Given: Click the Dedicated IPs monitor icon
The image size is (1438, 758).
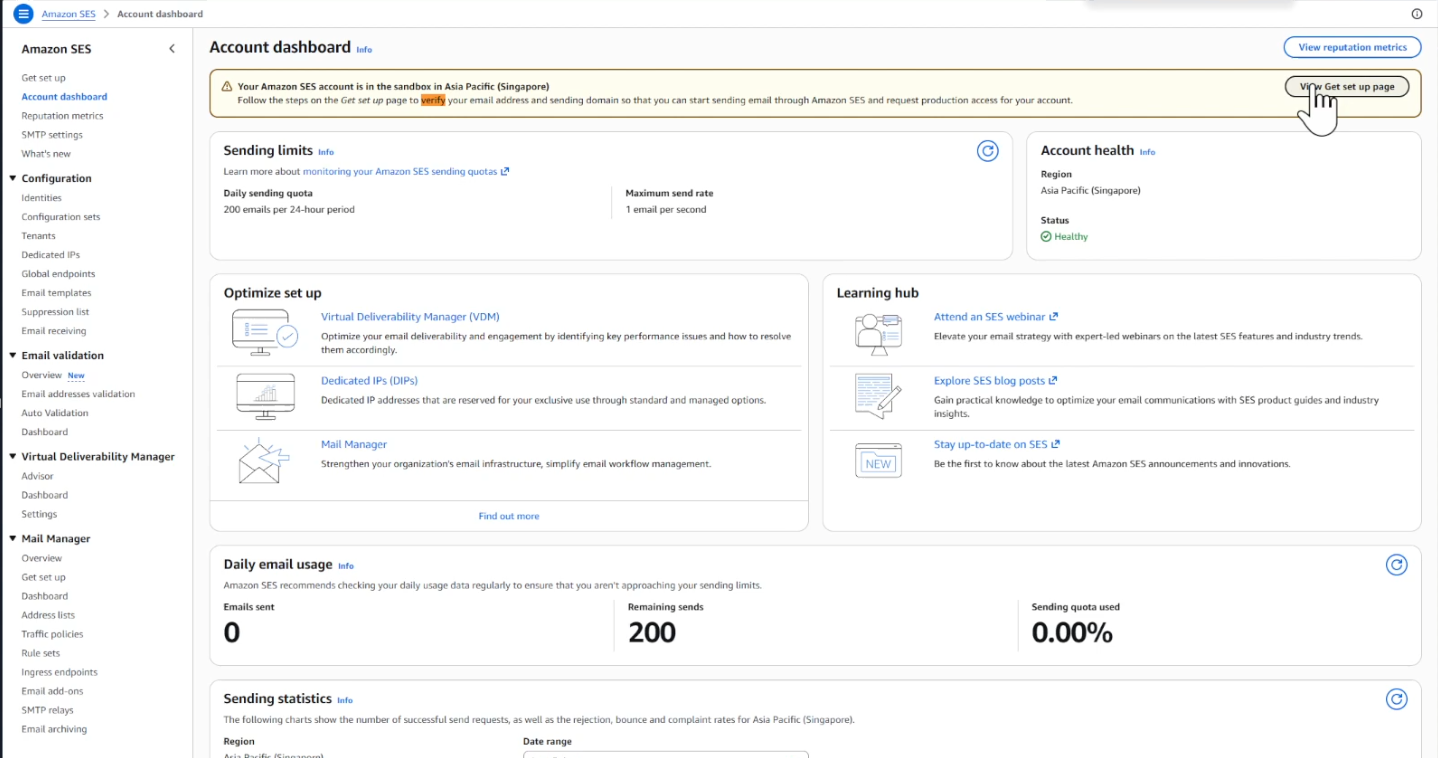Looking at the screenshot, I should click(265, 396).
